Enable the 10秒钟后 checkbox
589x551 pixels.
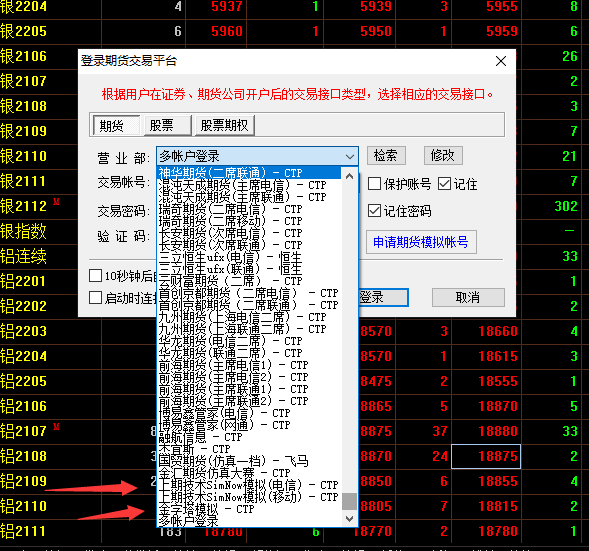click(95, 275)
